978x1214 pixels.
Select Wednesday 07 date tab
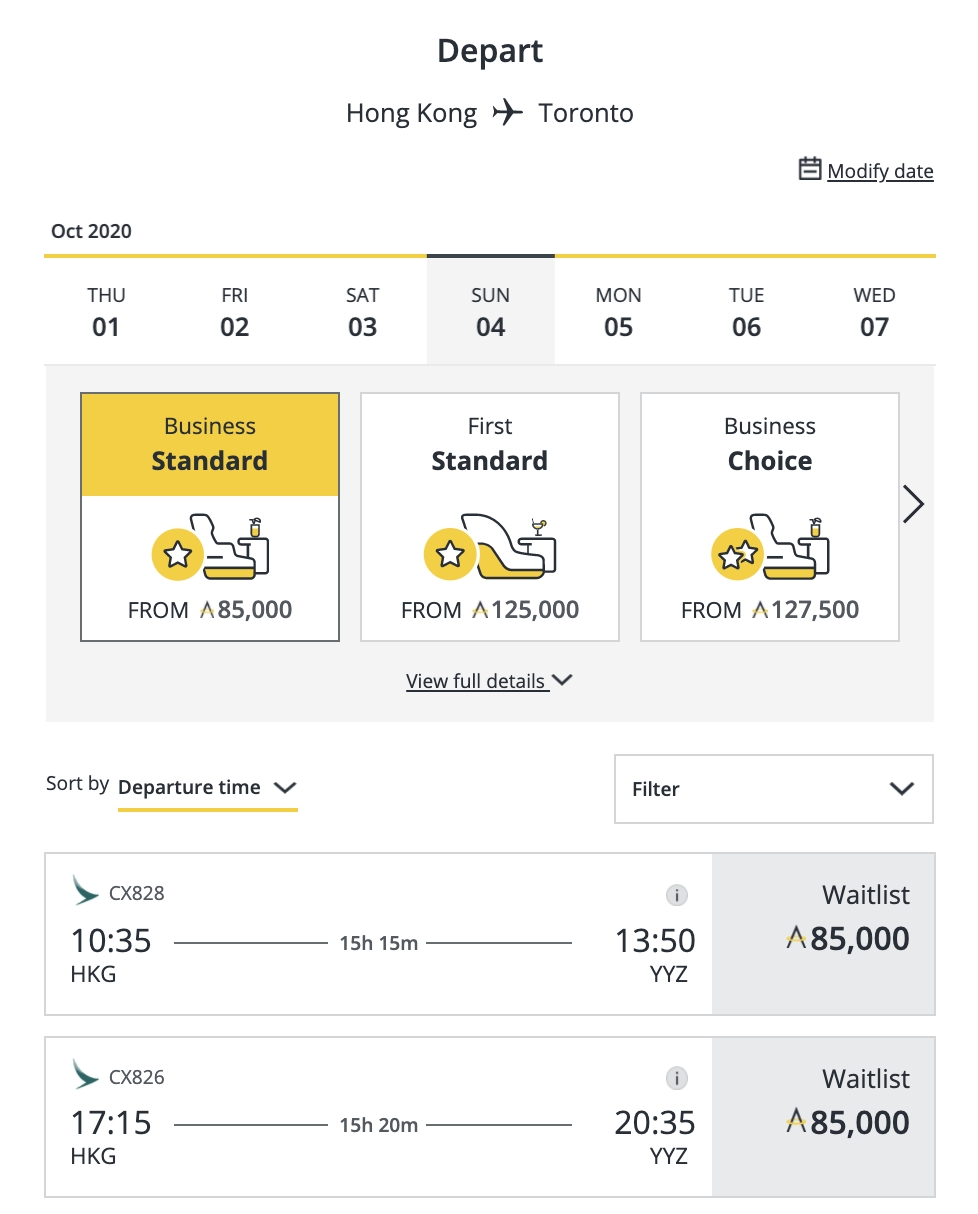(x=874, y=311)
